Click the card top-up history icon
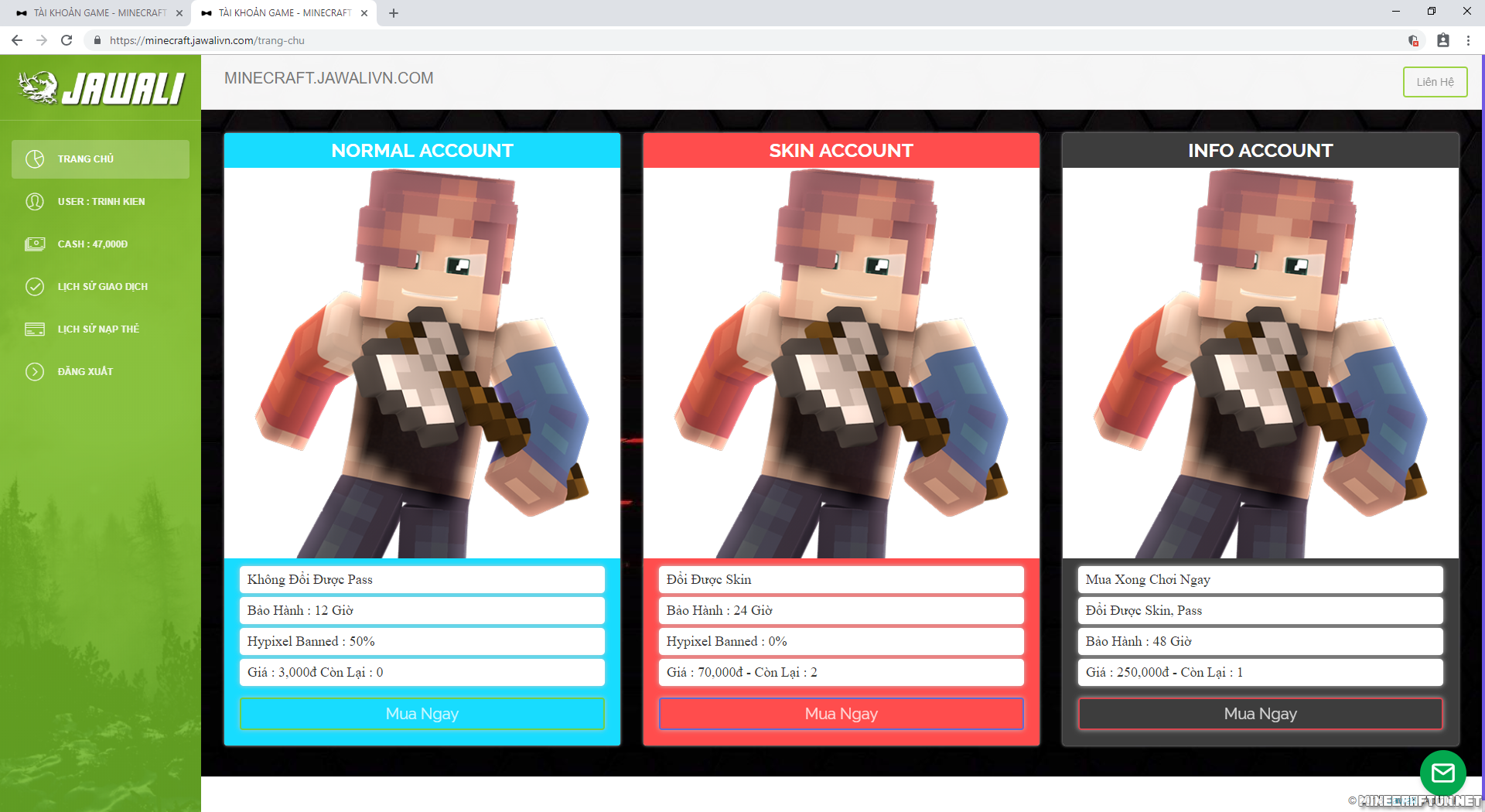1485x812 pixels. pos(35,329)
